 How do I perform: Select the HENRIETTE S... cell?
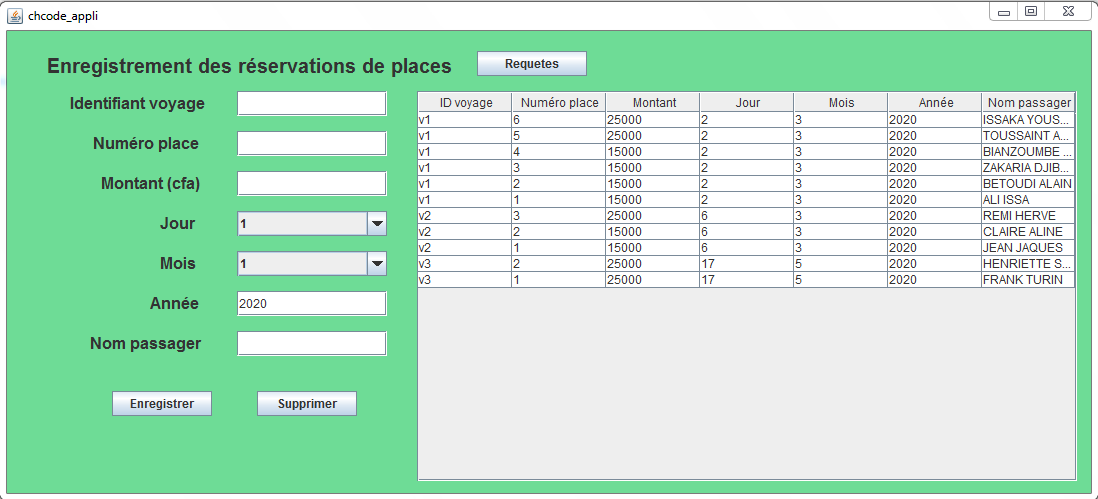(1028, 264)
